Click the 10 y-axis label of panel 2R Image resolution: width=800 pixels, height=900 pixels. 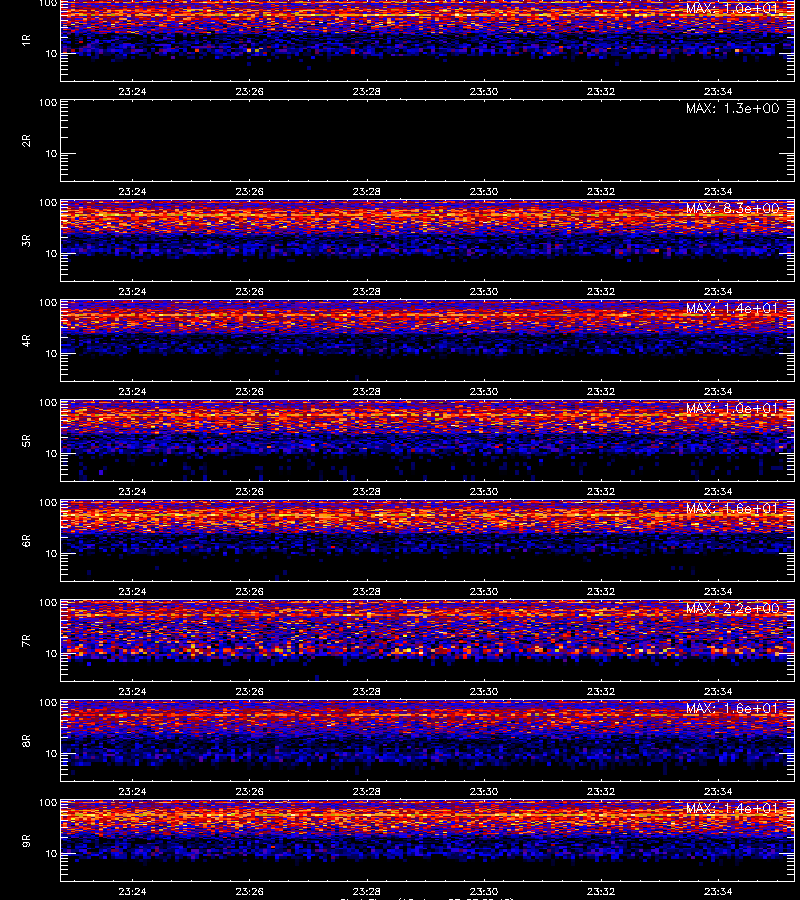pos(51,153)
